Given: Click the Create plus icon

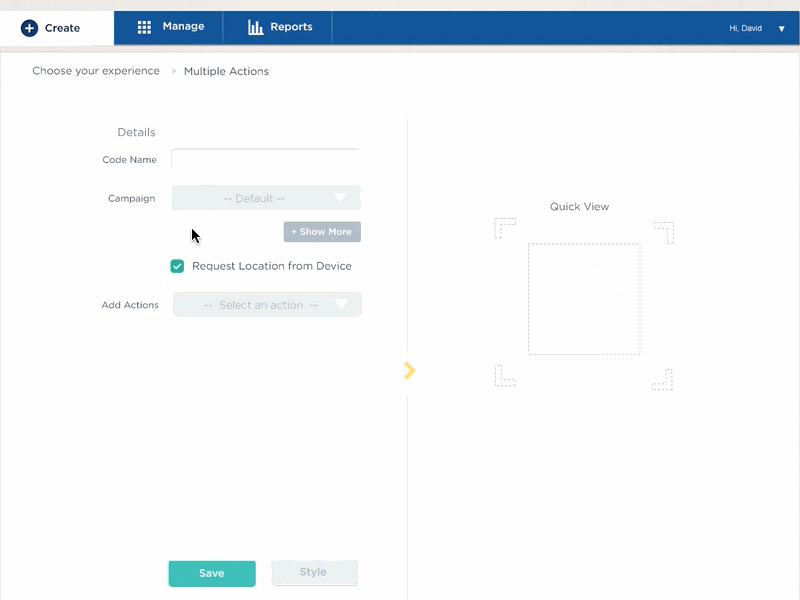Looking at the screenshot, I should pyautogui.click(x=30, y=27).
